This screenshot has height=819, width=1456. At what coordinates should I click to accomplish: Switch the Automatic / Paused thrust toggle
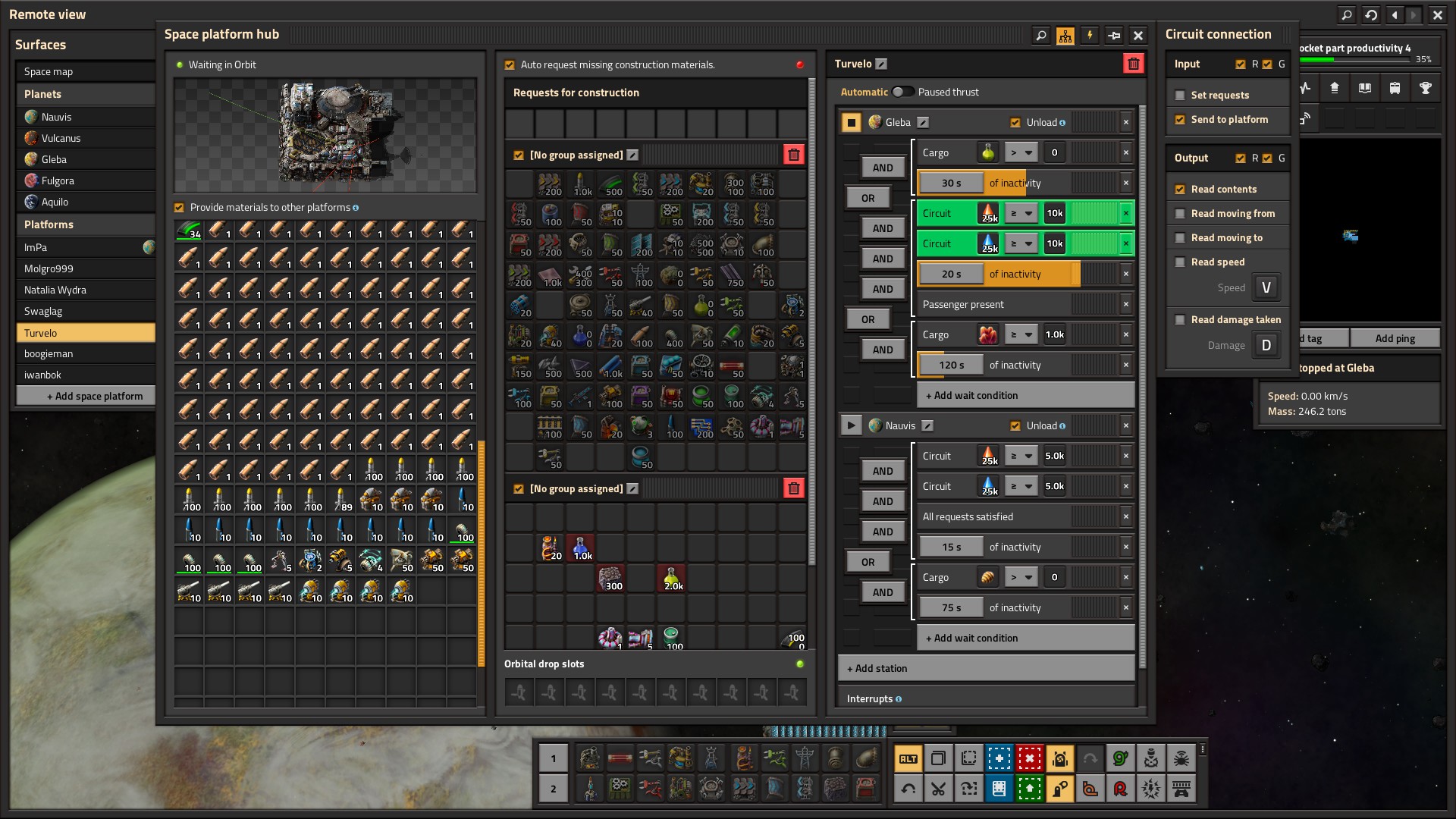coord(902,92)
